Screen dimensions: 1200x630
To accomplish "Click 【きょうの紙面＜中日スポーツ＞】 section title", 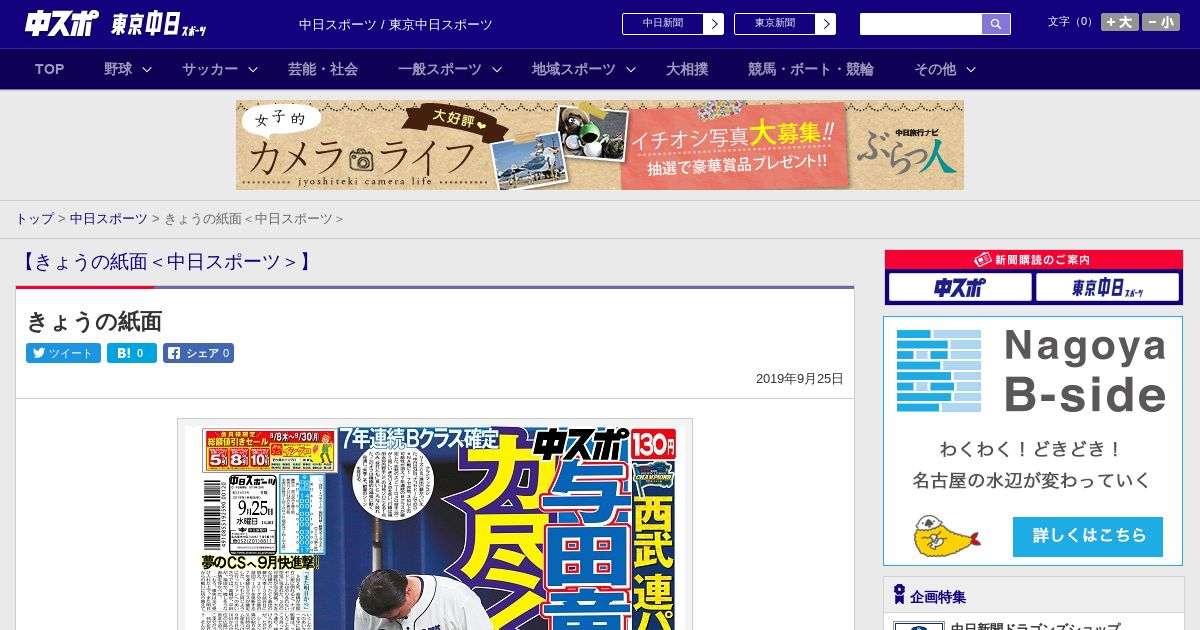I will click(166, 262).
